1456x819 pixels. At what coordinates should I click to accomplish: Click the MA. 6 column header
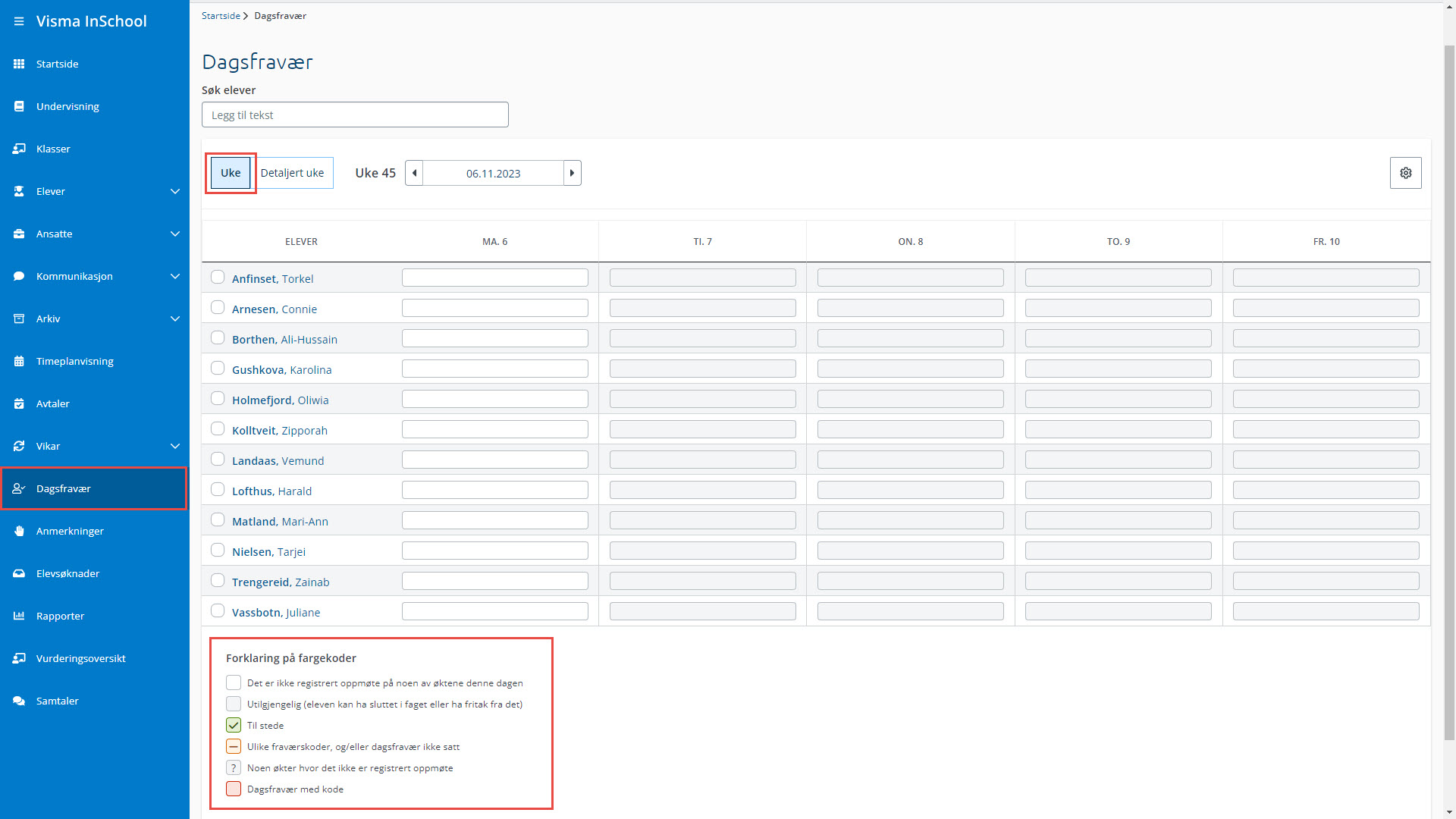(x=495, y=241)
